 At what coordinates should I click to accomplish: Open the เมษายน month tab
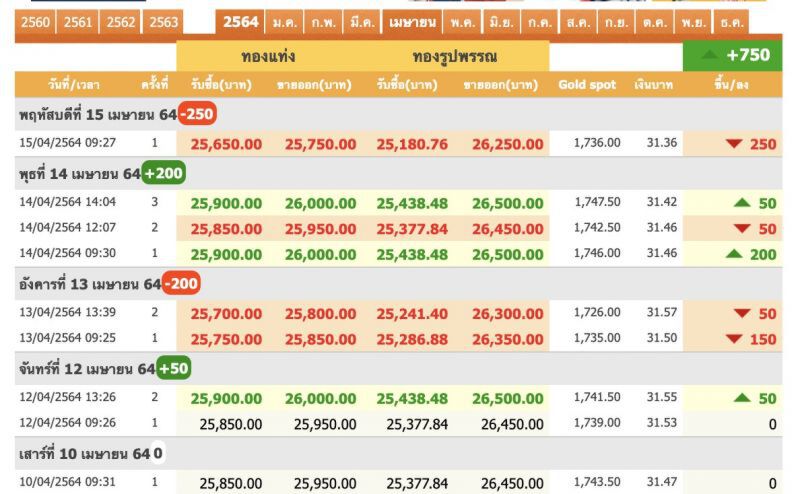coord(412,22)
